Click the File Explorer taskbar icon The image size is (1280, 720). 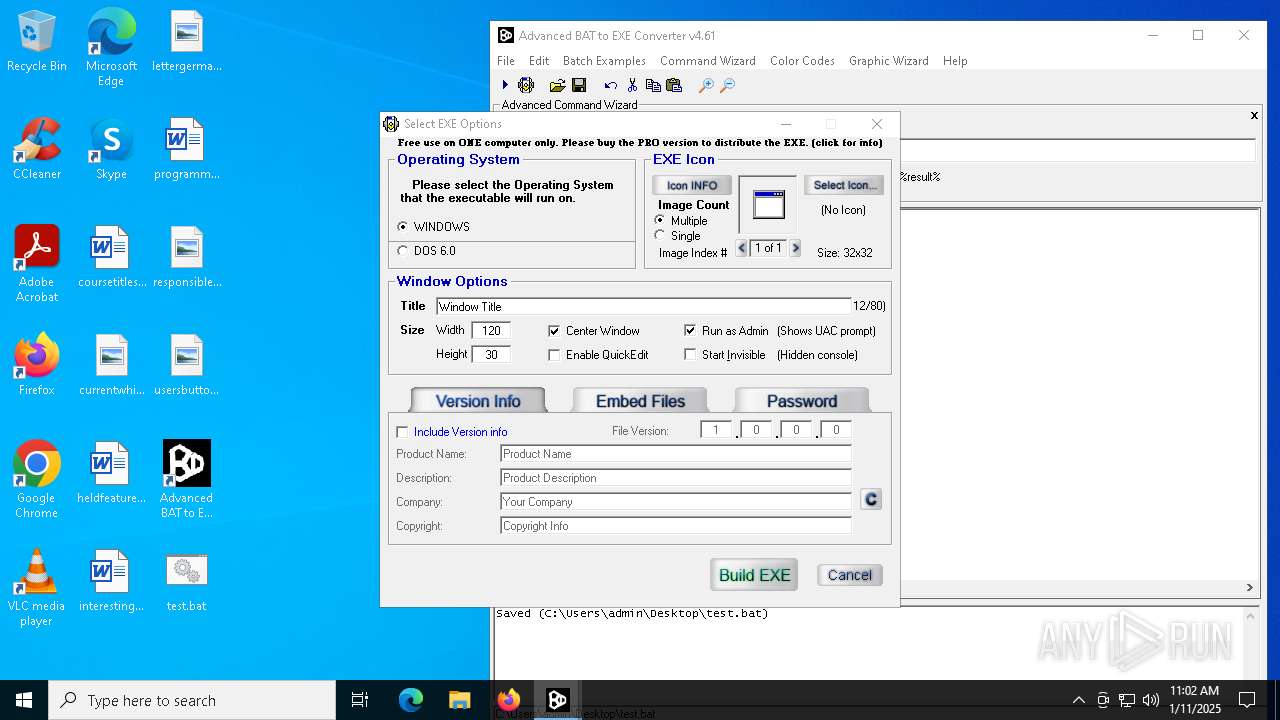point(459,700)
